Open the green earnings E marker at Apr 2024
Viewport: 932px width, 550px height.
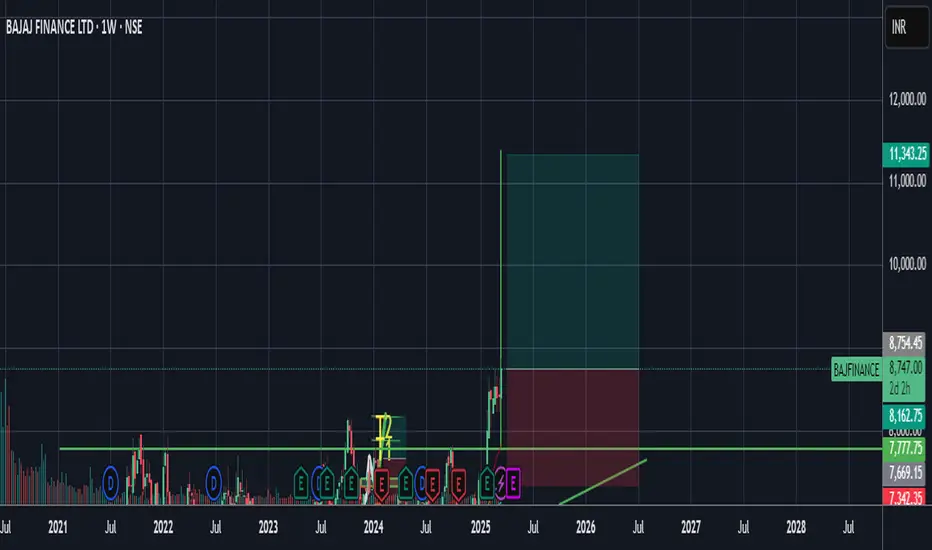point(405,483)
